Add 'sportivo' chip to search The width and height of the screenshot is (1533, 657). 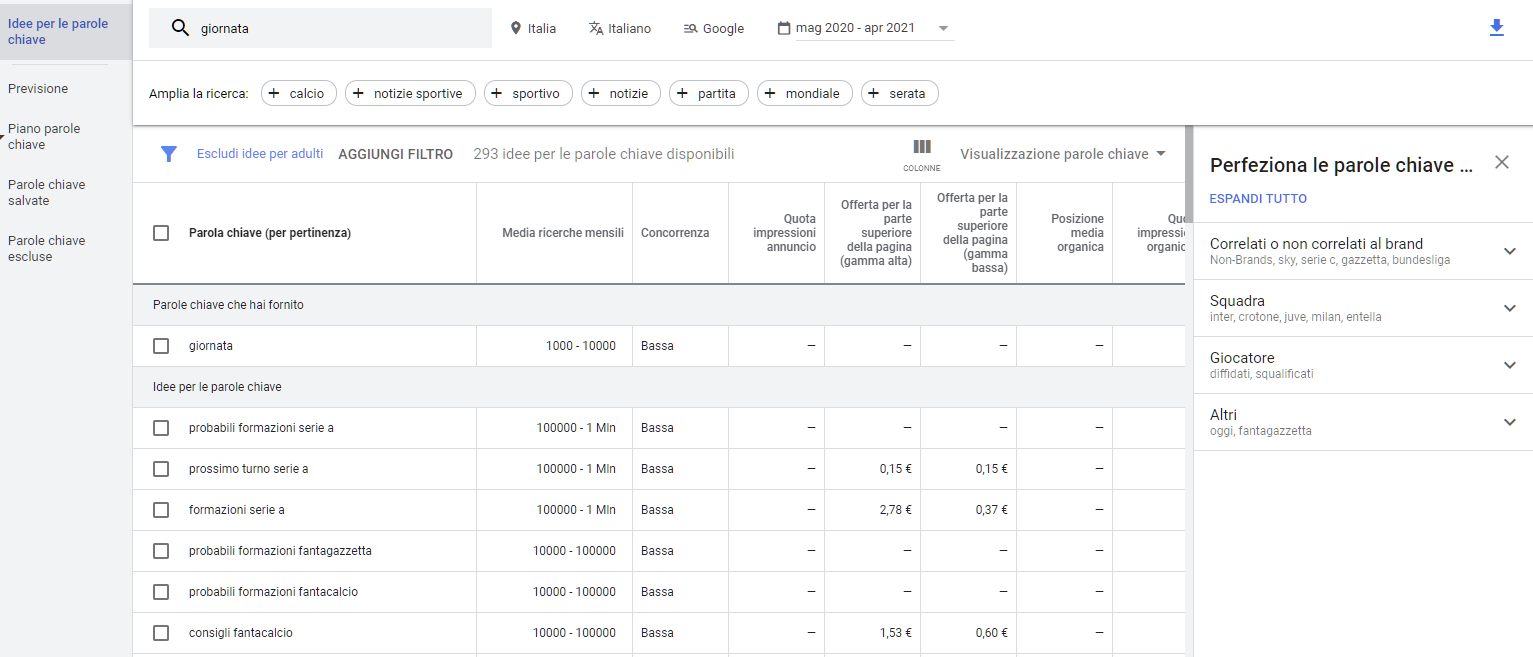(528, 93)
